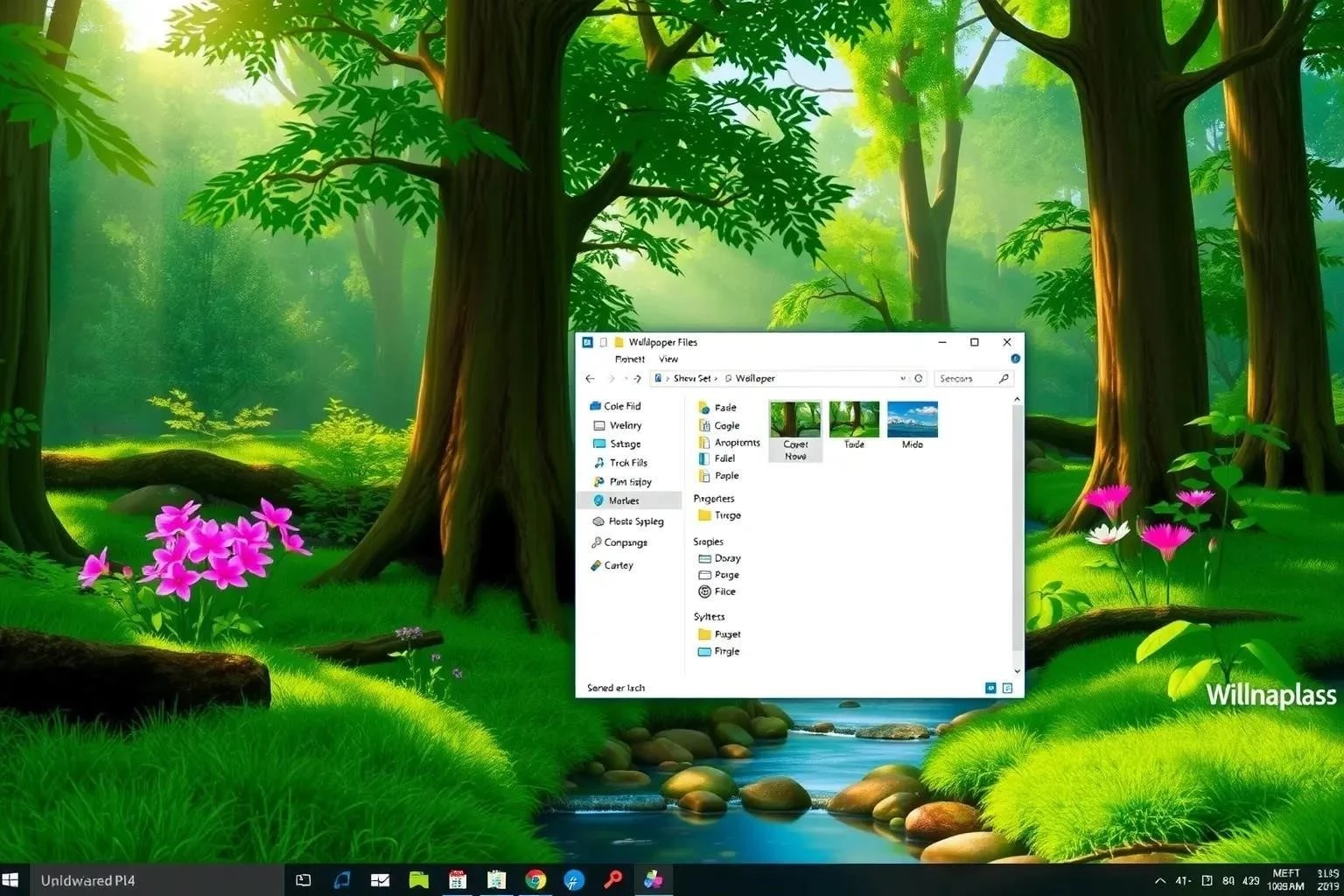Open the red calendar taskbar app

[x=458, y=880]
